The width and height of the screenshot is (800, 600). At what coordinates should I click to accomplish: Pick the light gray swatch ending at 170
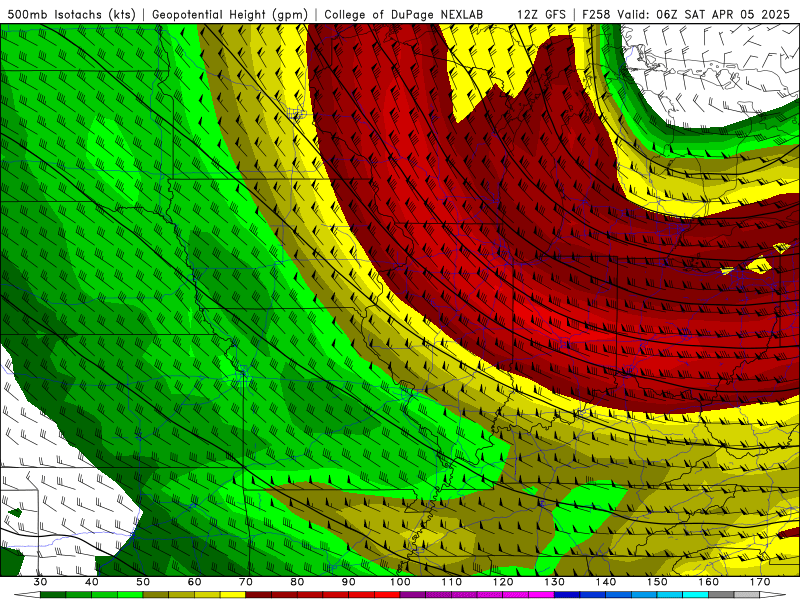[x=747, y=594]
